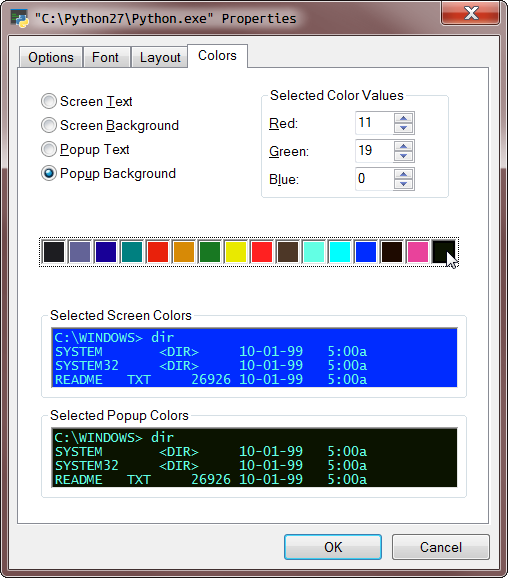Screen dimensions: 508x578
Task: Pick the pink magenta color swatch
Action: point(418,252)
